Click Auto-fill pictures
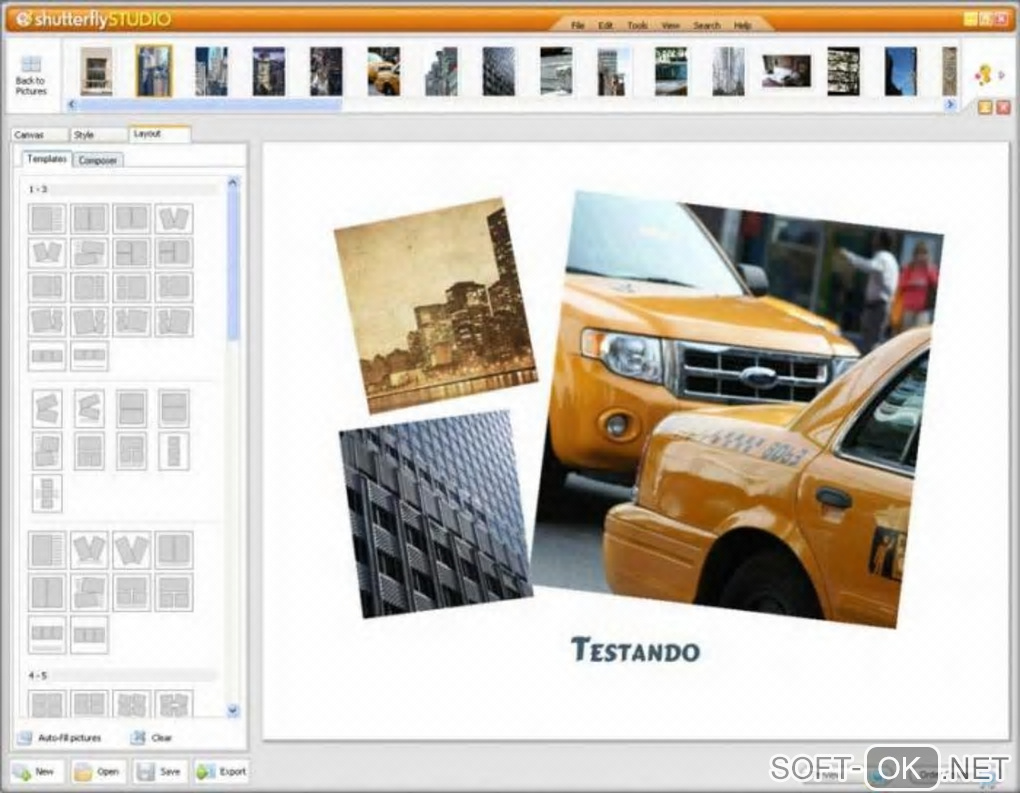The height and width of the screenshot is (793, 1020). point(60,738)
